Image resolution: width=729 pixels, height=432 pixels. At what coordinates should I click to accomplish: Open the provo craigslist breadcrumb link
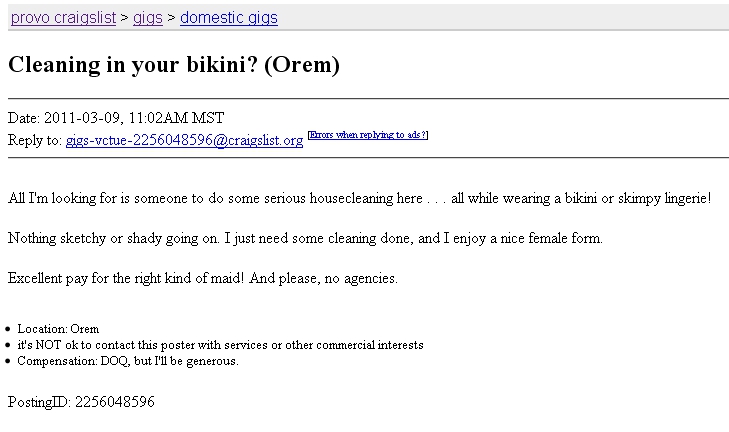[x=63, y=18]
